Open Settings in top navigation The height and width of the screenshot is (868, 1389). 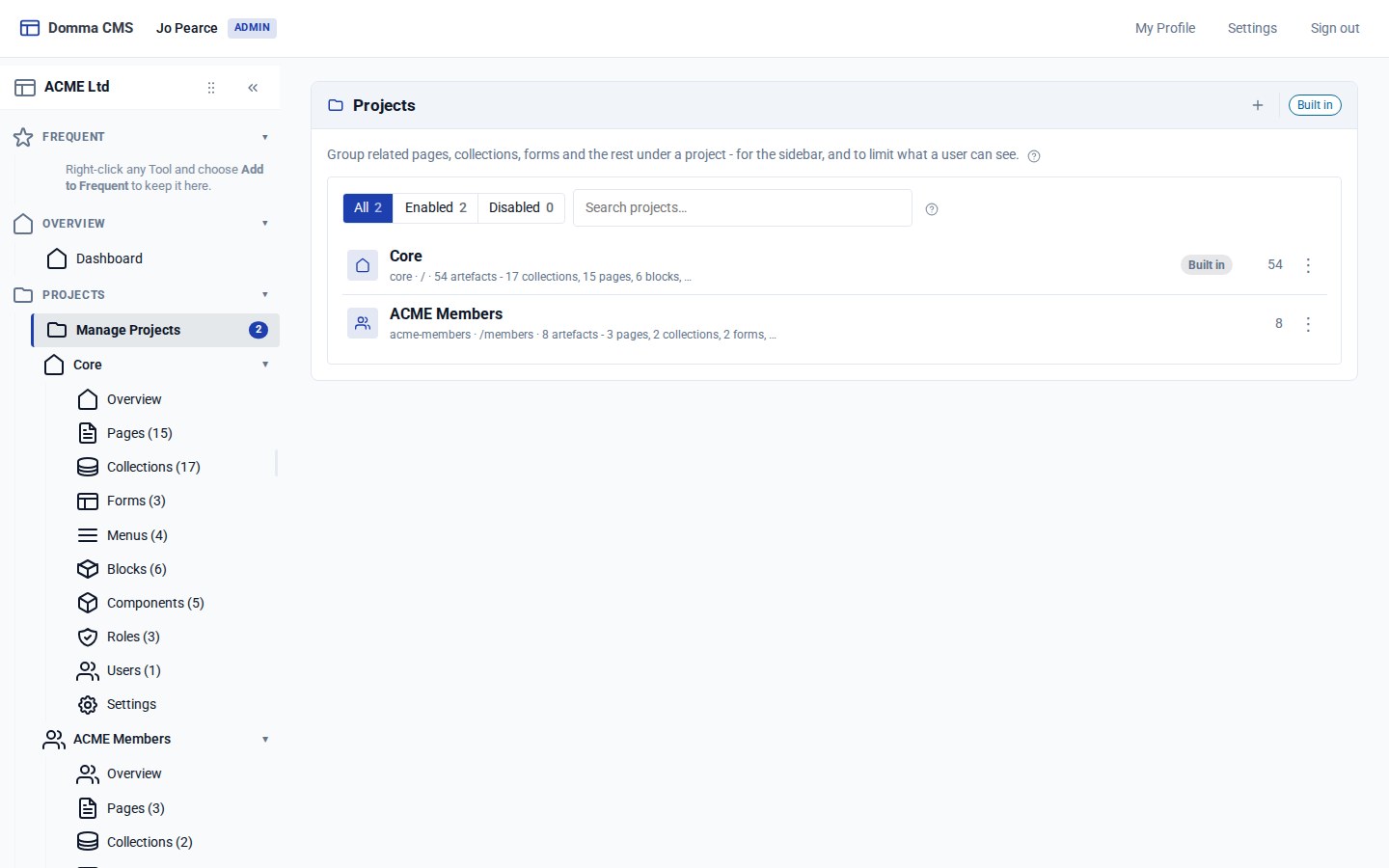[x=1252, y=28]
